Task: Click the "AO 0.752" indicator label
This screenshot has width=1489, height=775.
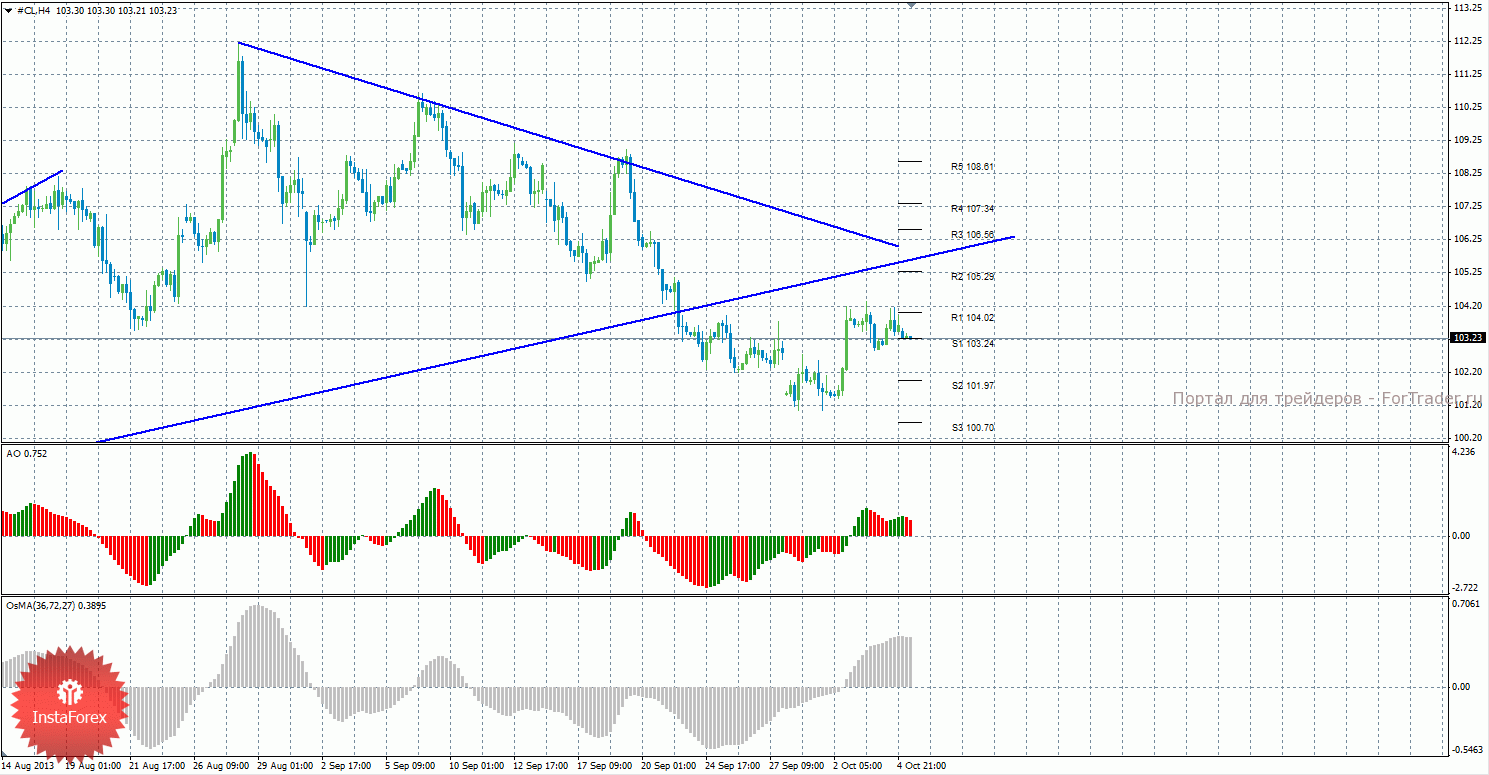Action: [27, 453]
